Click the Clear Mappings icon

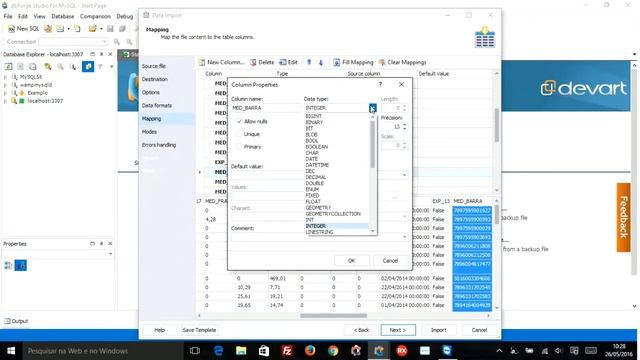[x=382, y=62]
